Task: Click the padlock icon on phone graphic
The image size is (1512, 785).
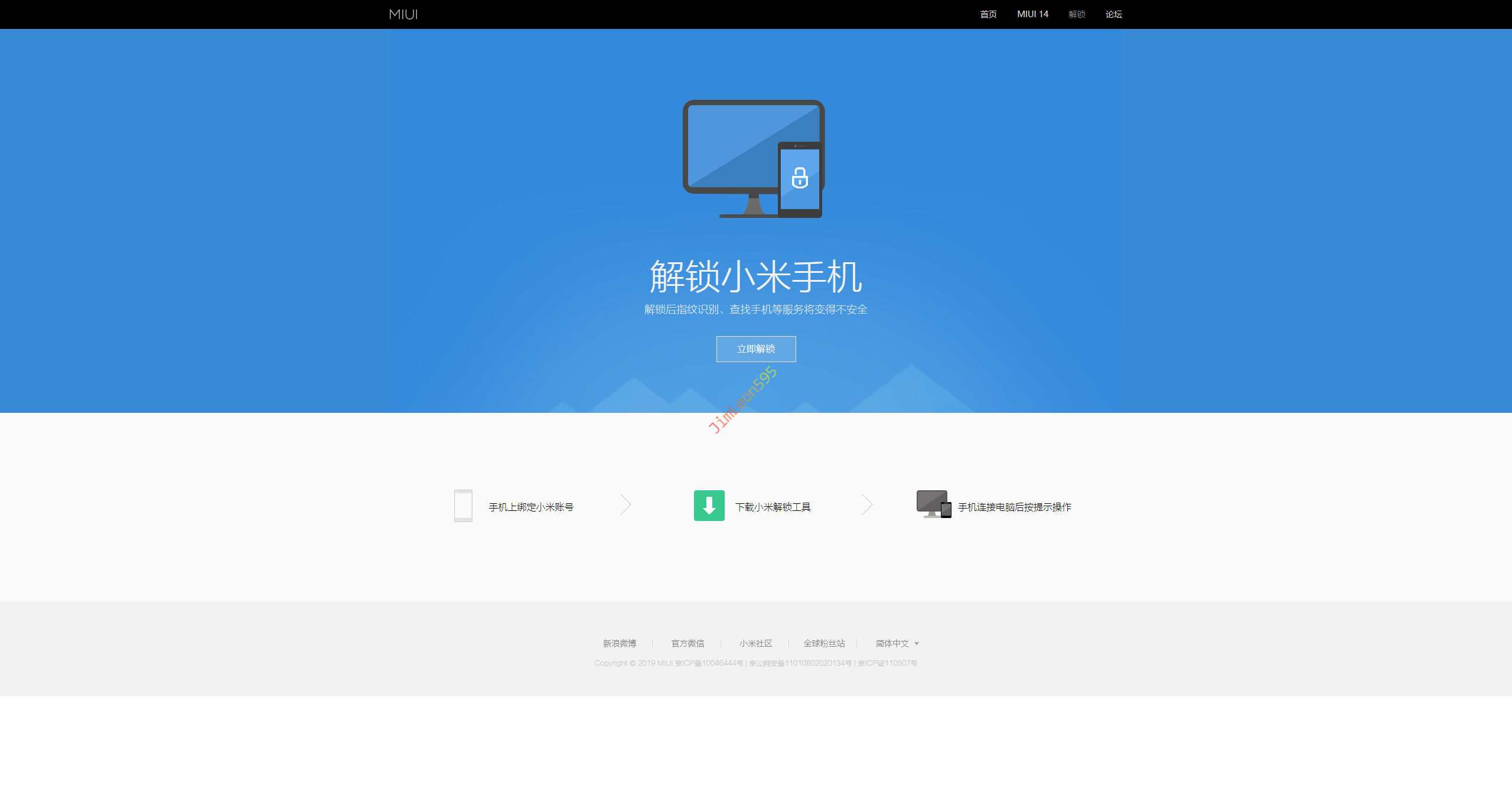Action: tap(800, 178)
